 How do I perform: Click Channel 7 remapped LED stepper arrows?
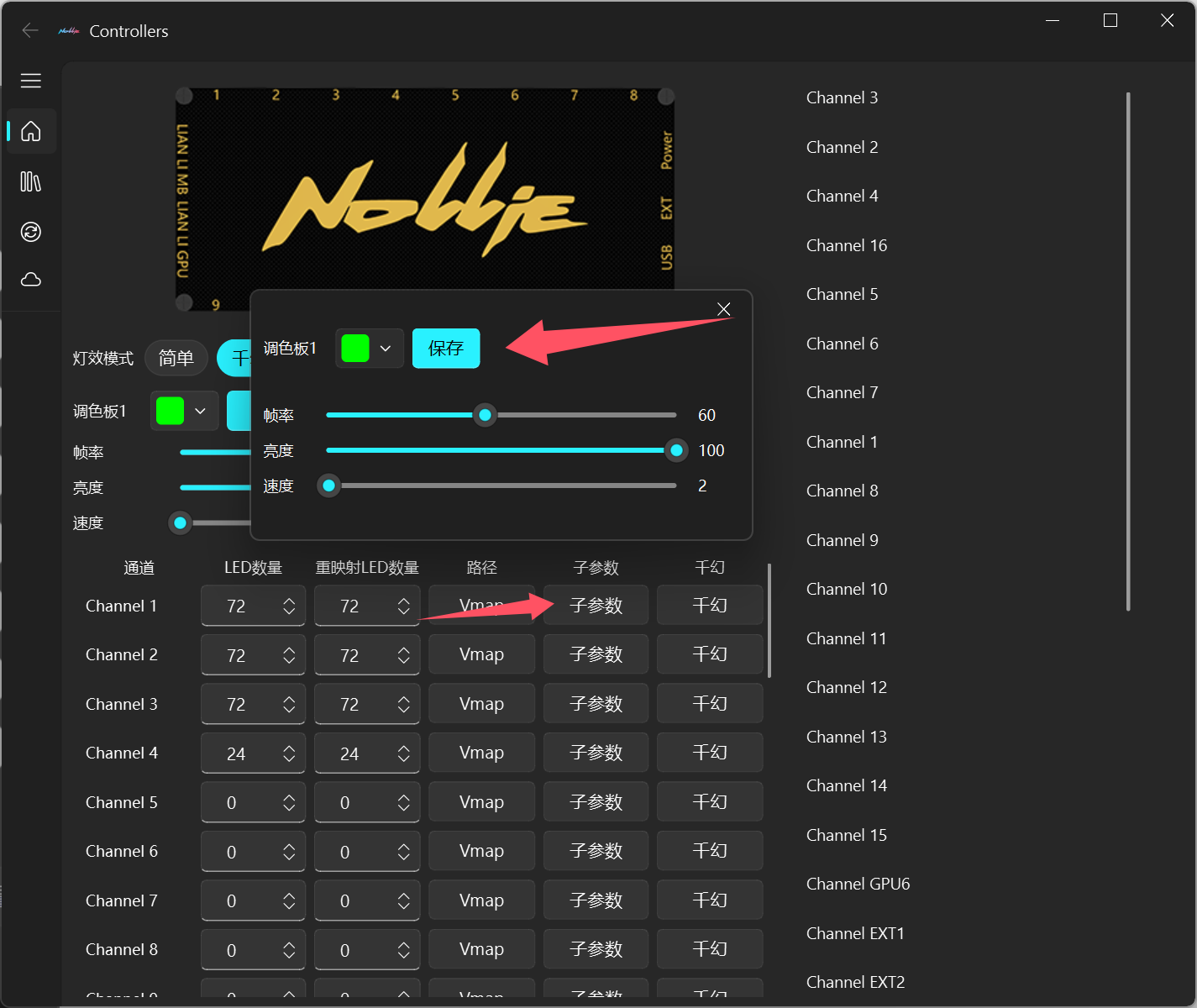click(x=403, y=901)
